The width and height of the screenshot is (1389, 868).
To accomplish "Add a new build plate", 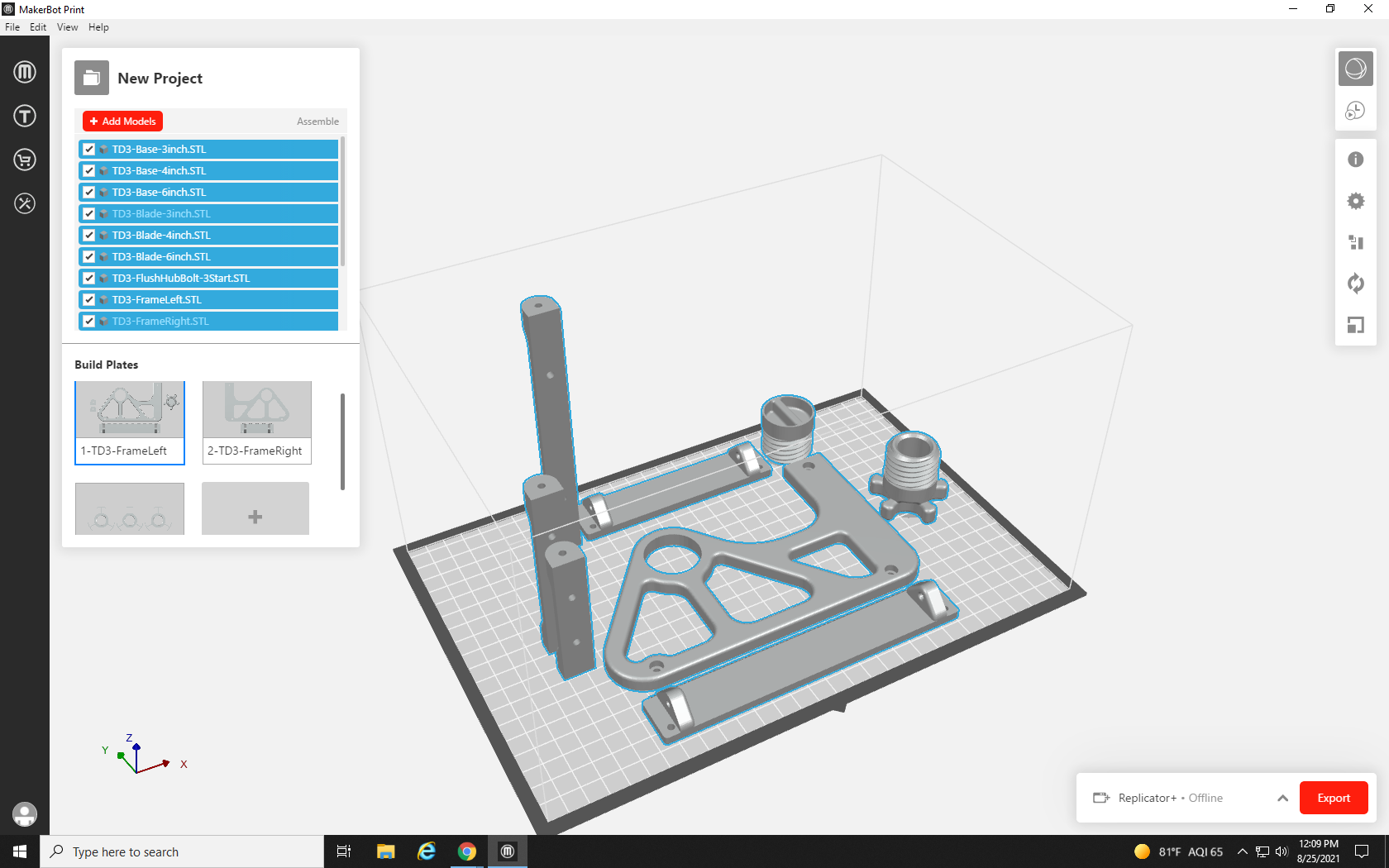I will point(255,508).
